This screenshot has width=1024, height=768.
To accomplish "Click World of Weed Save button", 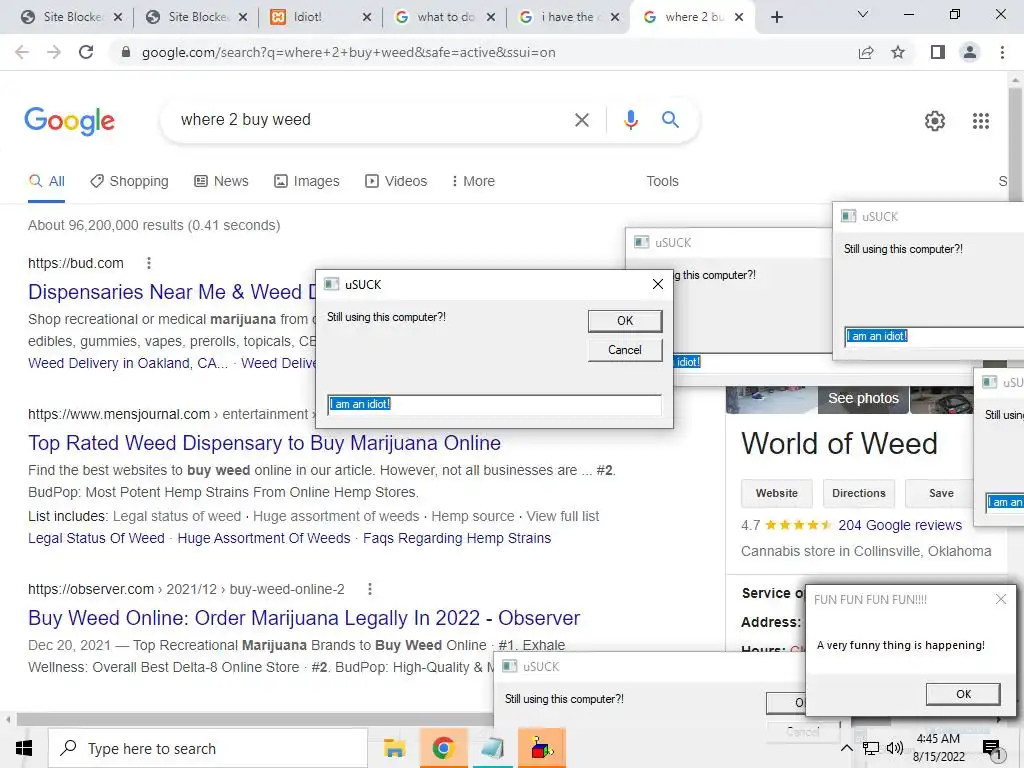I will 941,493.
